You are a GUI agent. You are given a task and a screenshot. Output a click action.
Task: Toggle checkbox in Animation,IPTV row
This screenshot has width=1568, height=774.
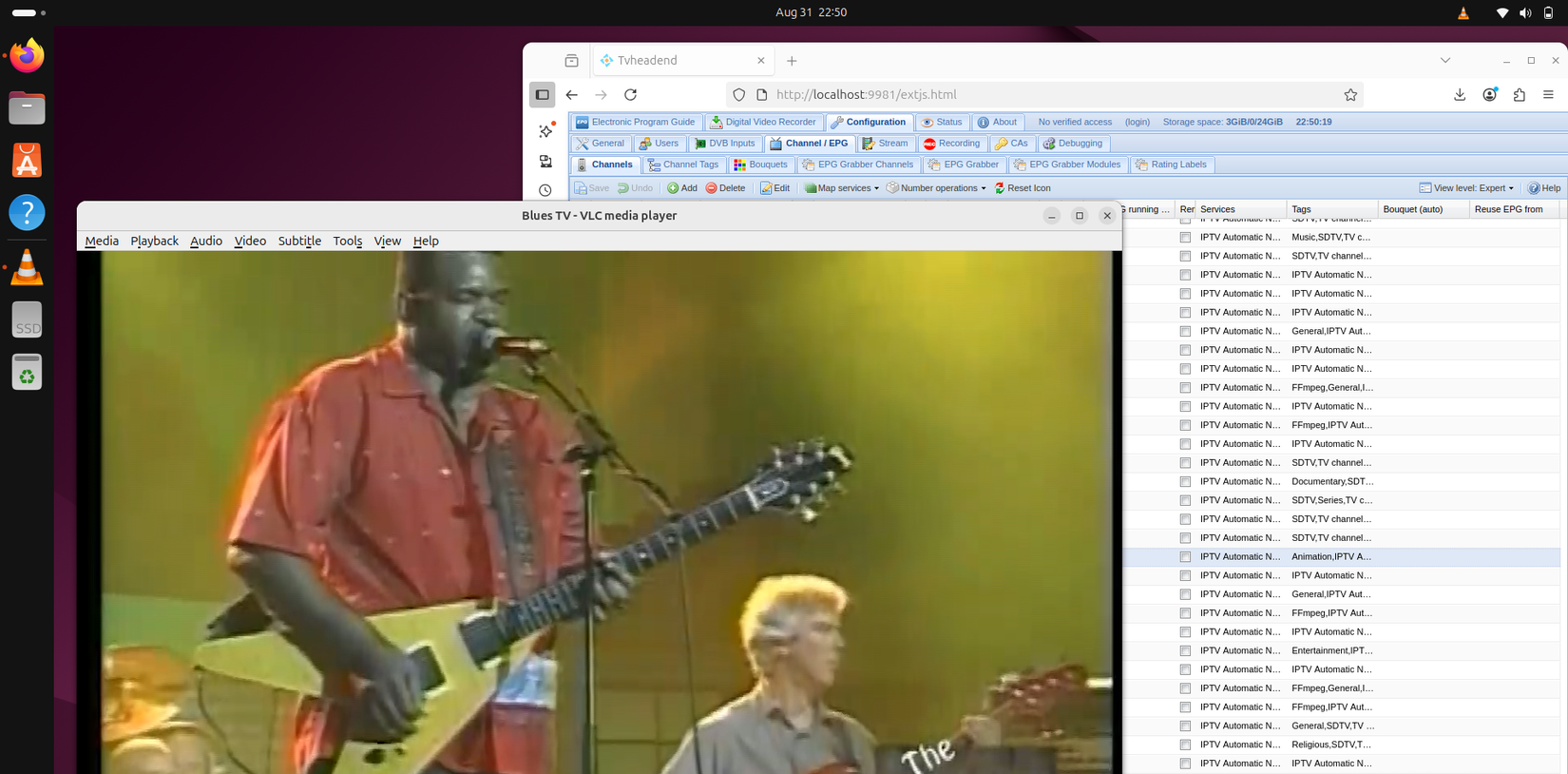pos(1185,557)
